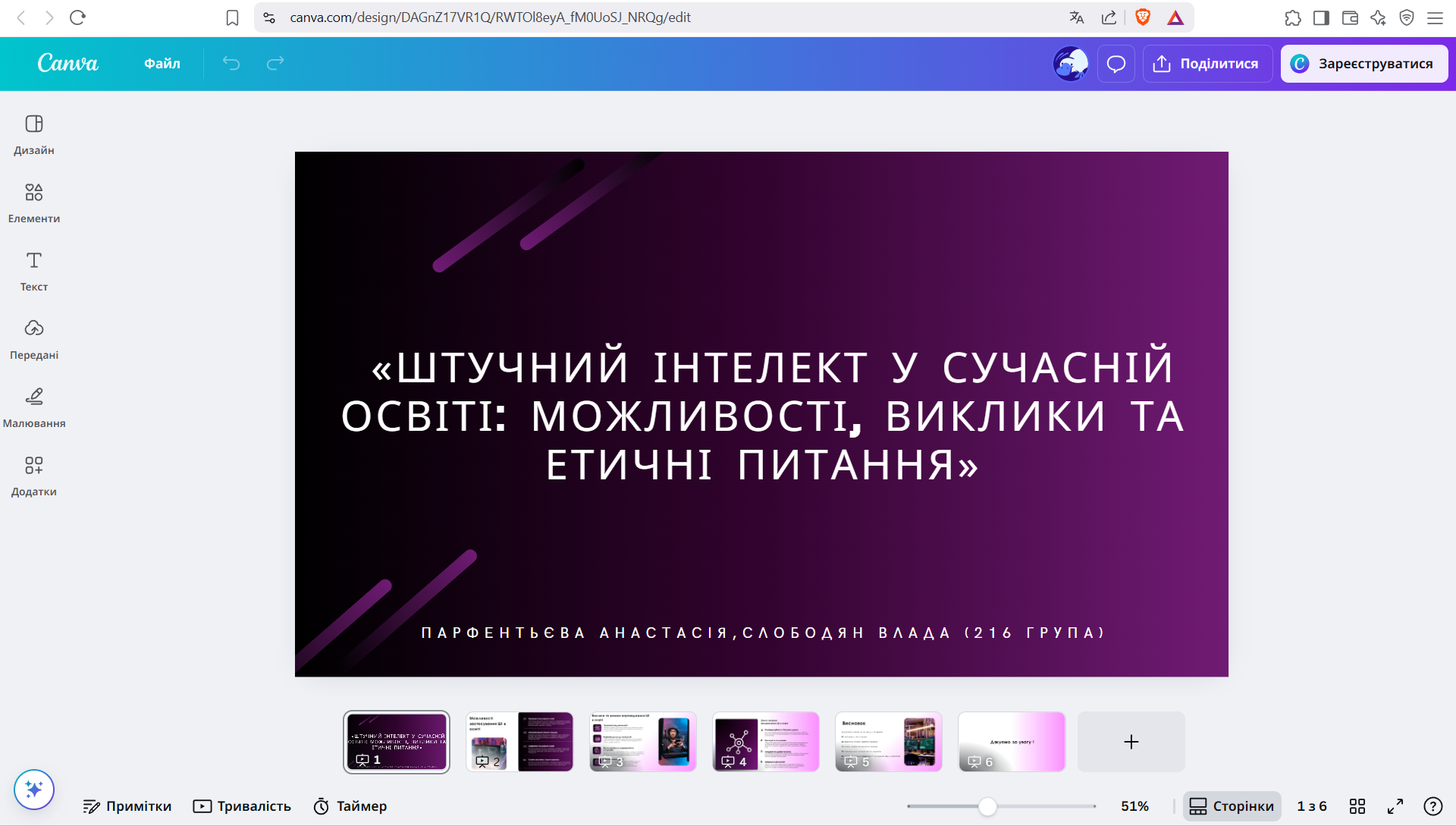Toggle the Сторінки pages view
Image resolution: width=1456 pixels, height=826 pixels.
click(1232, 806)
